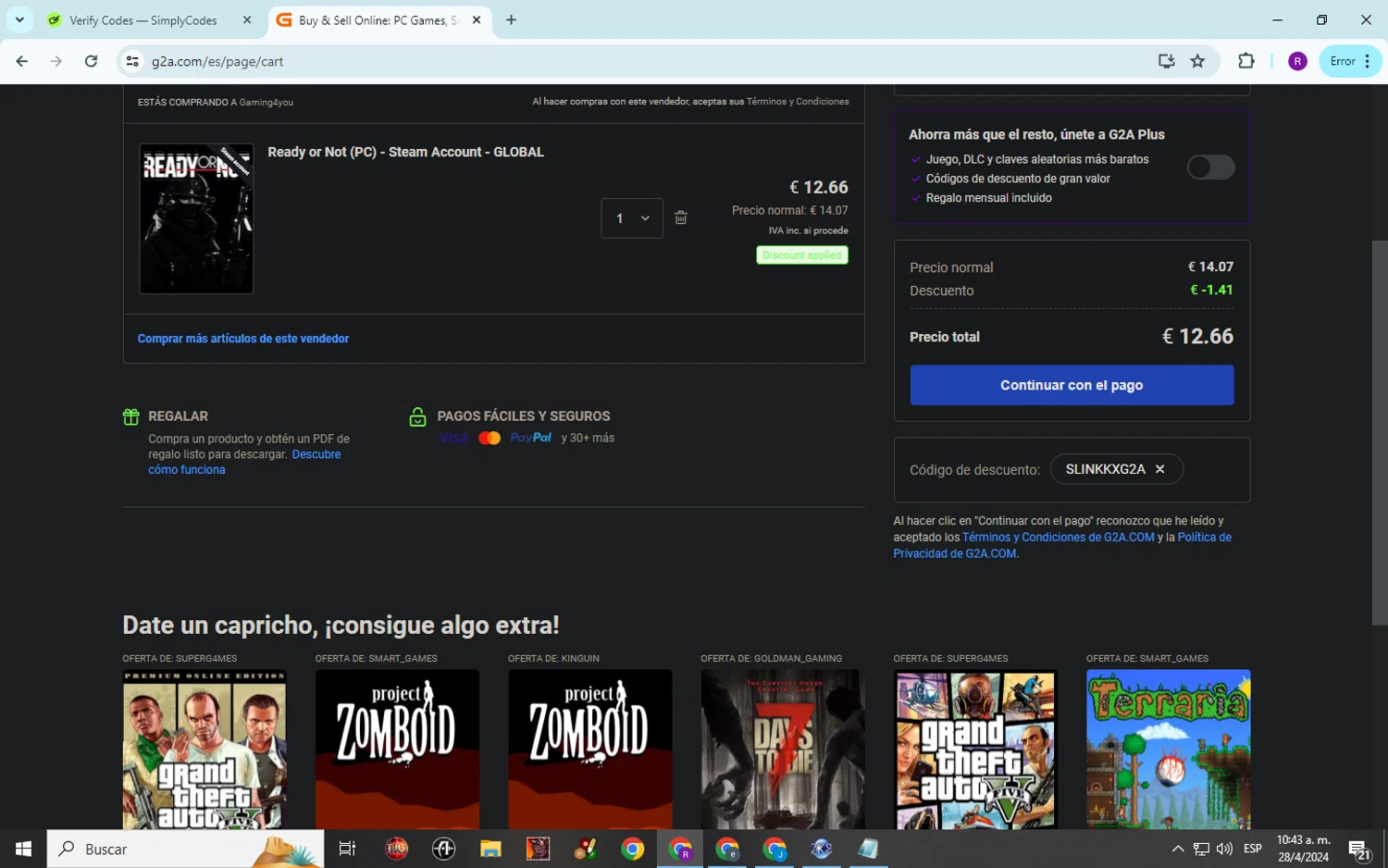Switch to Verify Codes — SimplyCodes tab
Viewport: 1388px width, 868px height.
pyautogui.click(x=143, y=20)
